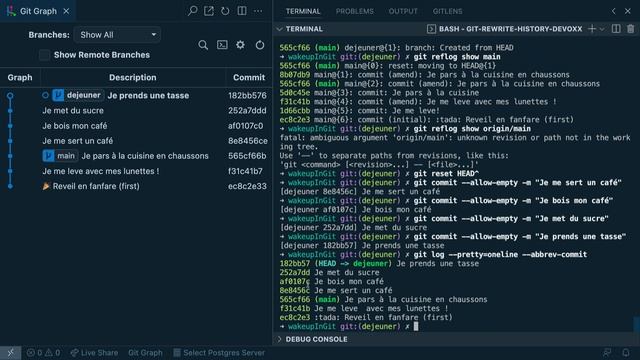The image size is (640, 360).
Task: Open notifications bell in status bar
Action: click(x=626, y=353)
